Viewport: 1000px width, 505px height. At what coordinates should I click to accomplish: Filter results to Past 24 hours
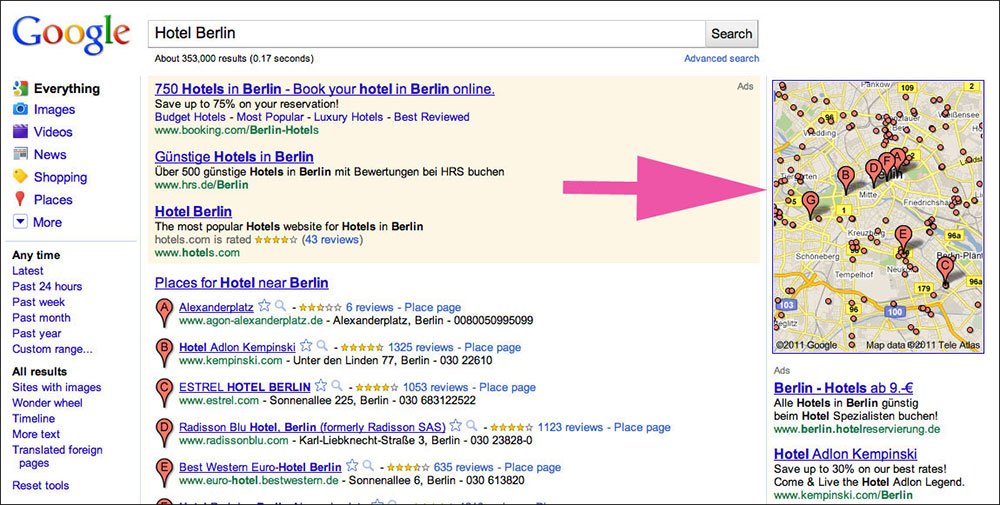(47, 286)
